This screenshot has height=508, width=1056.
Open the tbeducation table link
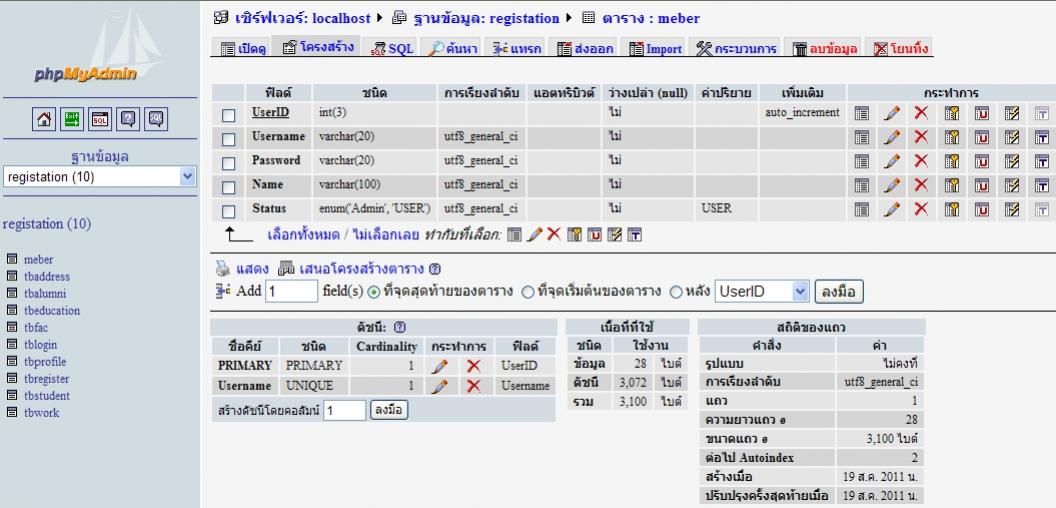(52, 311)
